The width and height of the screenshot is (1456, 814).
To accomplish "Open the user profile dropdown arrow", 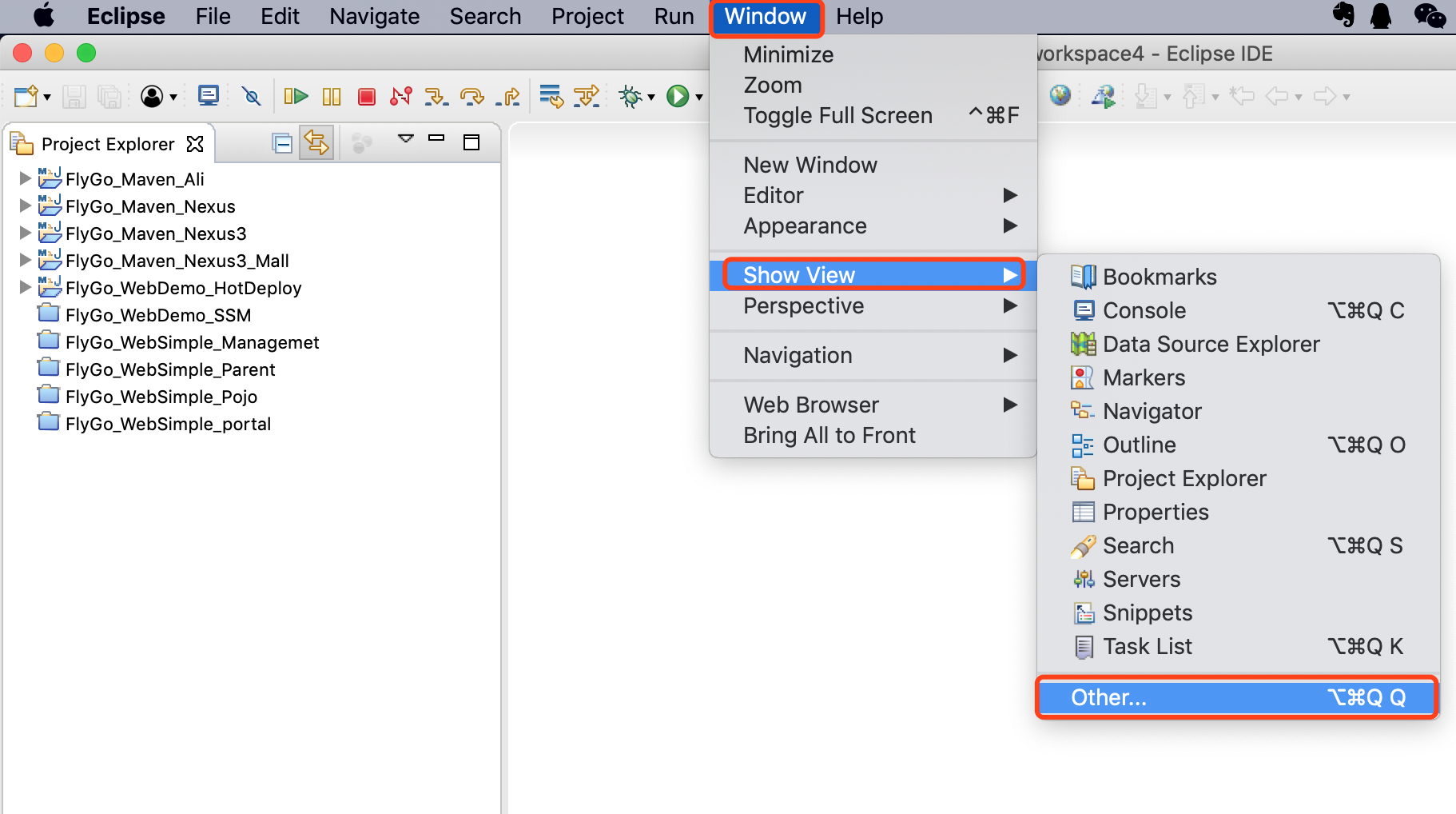I will 173,98.
